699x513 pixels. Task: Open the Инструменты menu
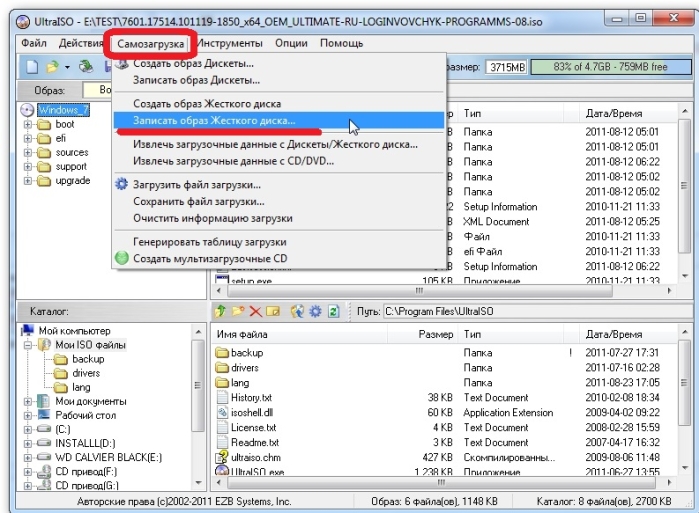click(x=230, y=43)
